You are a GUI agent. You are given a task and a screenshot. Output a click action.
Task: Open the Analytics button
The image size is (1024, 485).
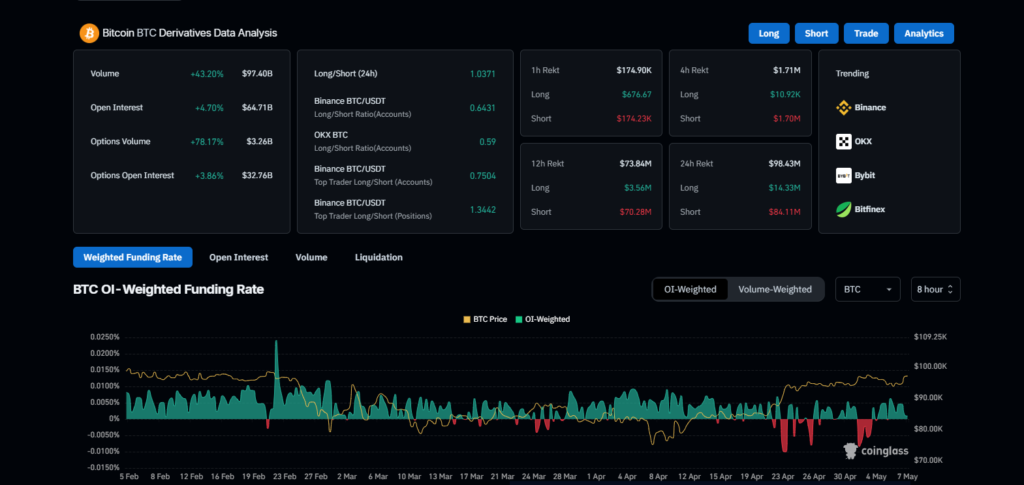click(923, 33)
